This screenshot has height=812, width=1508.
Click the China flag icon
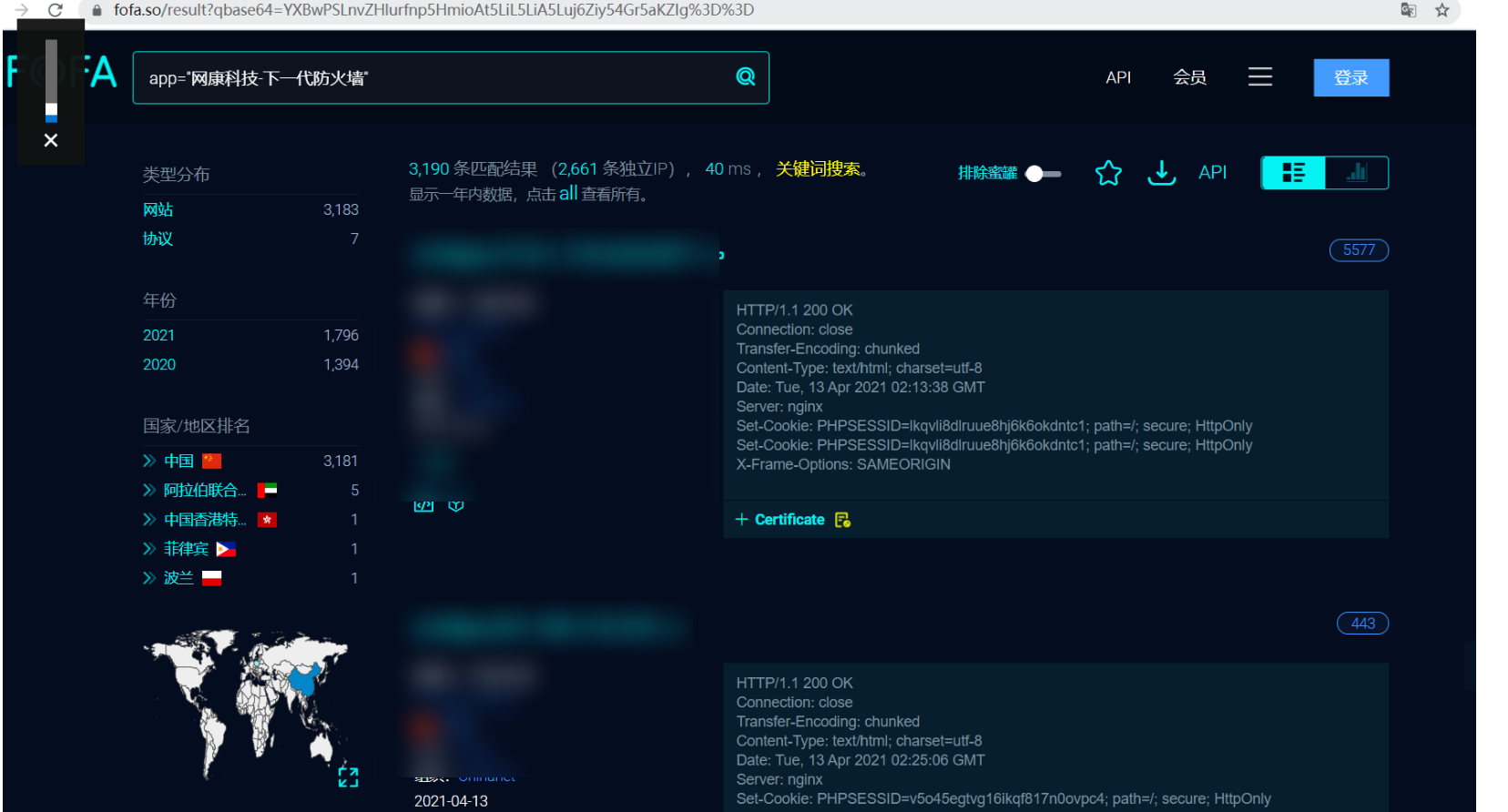click(212, 462)
